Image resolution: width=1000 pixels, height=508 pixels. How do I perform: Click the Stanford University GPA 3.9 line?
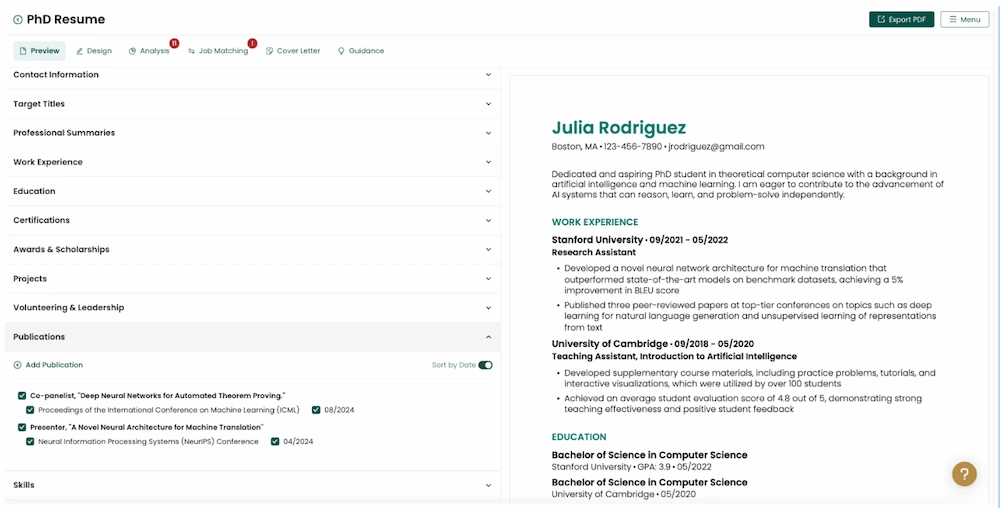click(631, 467)
